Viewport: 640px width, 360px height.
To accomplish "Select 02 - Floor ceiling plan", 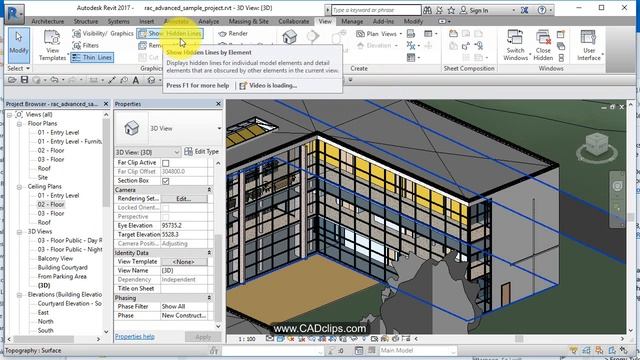I will click(51, 204).
